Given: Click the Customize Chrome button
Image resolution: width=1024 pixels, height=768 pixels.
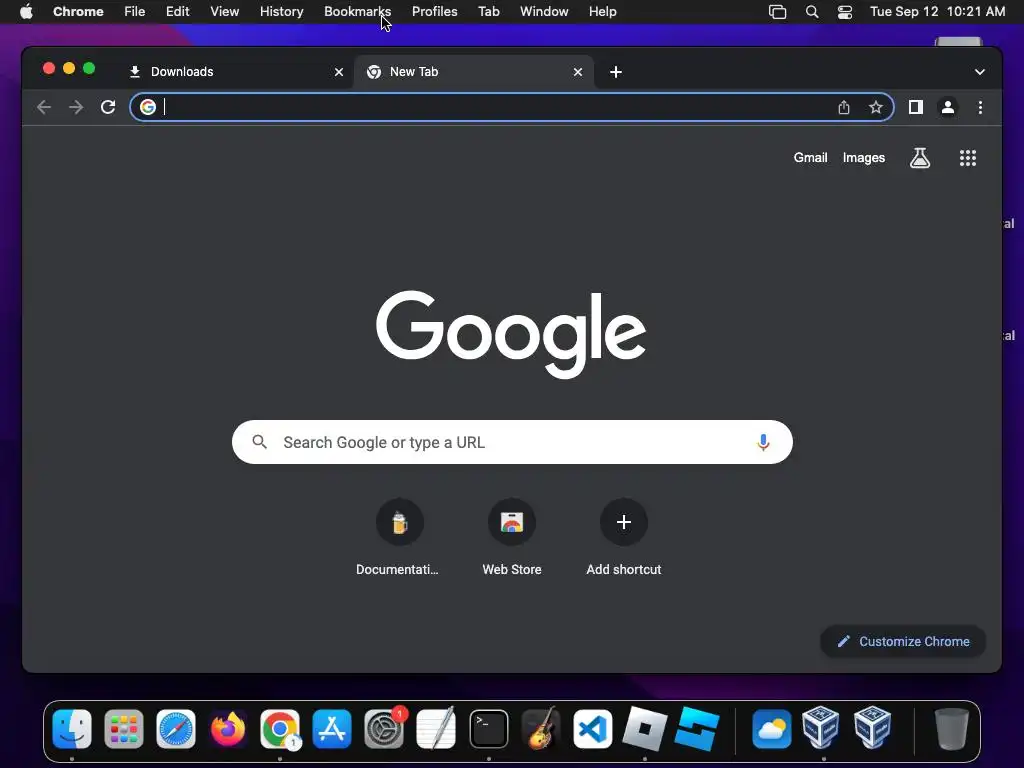Looking at the screenshot, I should 903,641.
